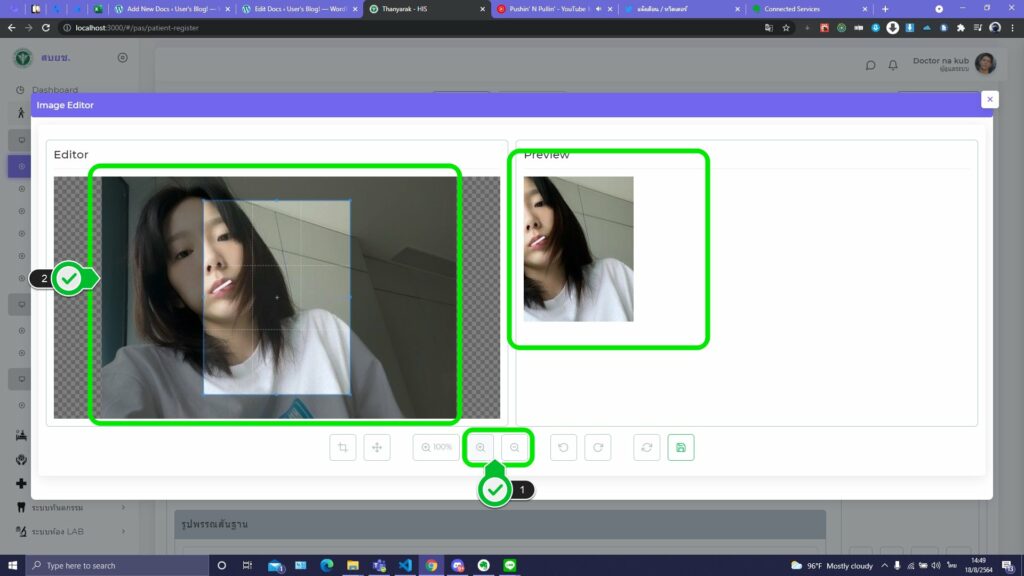The width and height of the screenshot is (1024, 576).
Task: Expand the ระบบห้อง LAB sidebar menu
Action: 70,532
